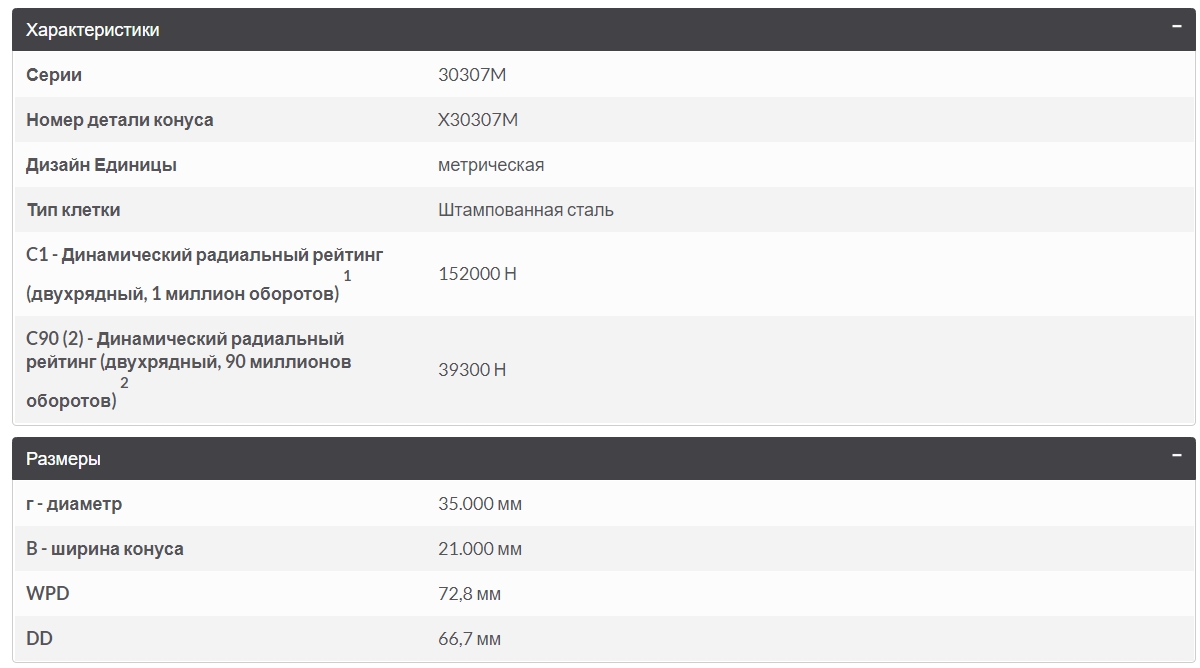The image size is (1200, 668).
Task: Click footnote superscript 1 after C1 rating
Action: point(347,275)
